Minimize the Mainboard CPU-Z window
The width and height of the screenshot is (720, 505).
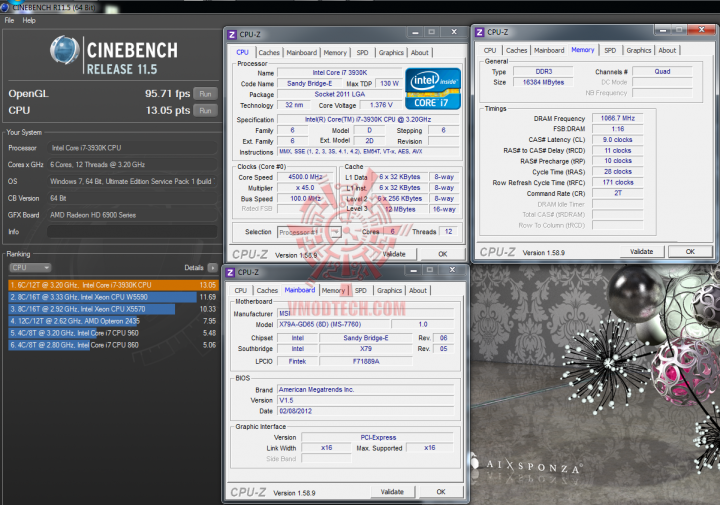[x=413, y=270]
